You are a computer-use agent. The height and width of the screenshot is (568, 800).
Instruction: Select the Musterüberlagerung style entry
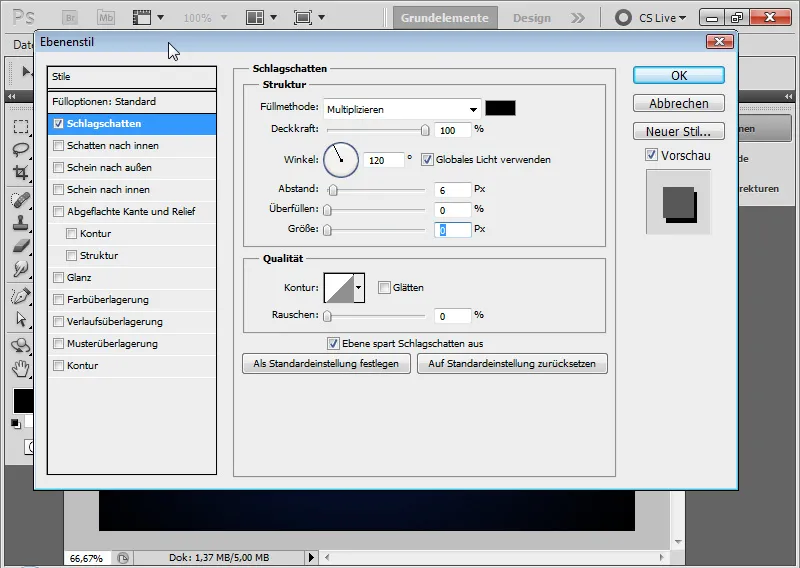(132, 343)
